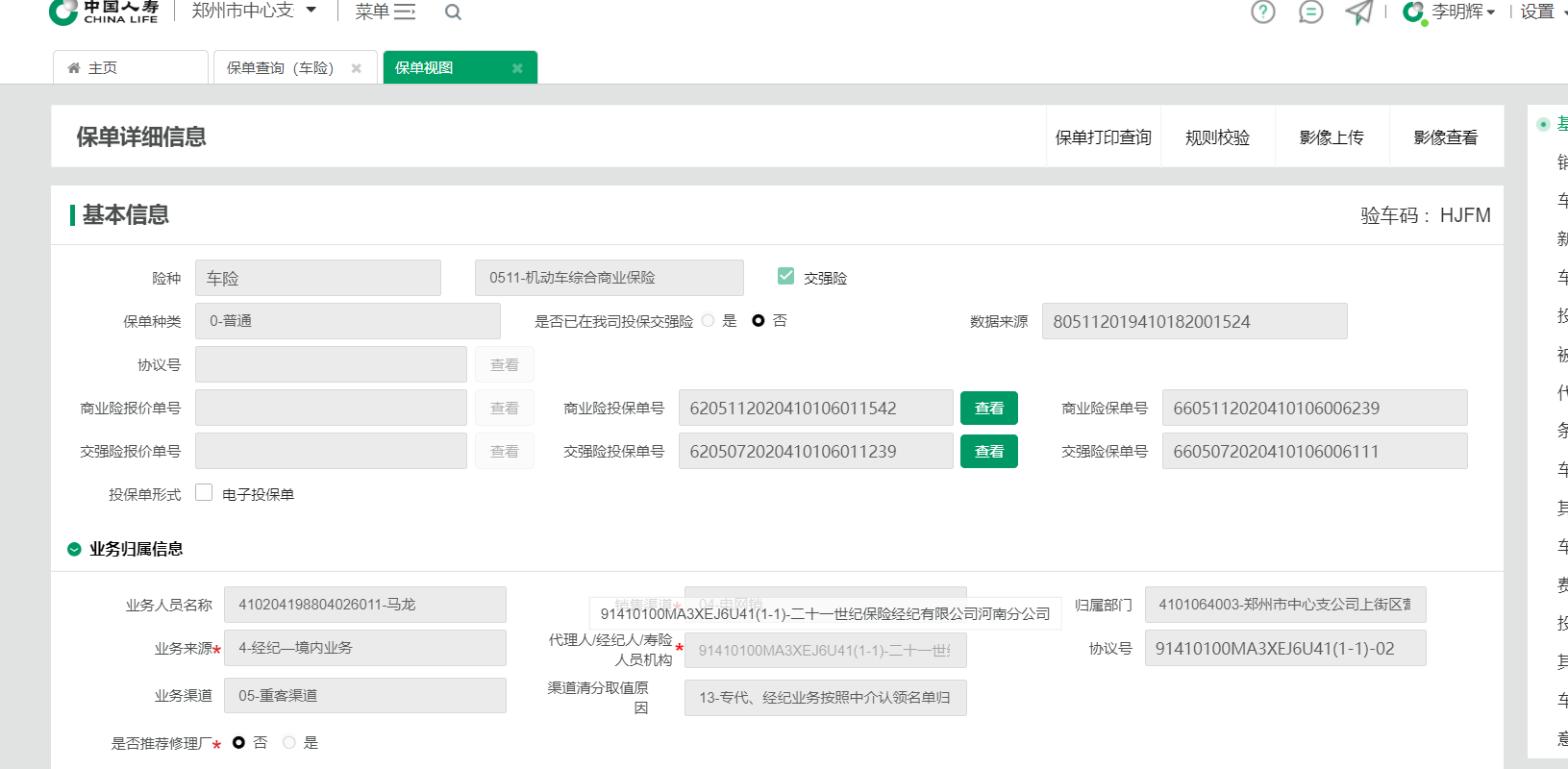
Task: Open the 菜单 menu
Action: [x=385, y=12]
